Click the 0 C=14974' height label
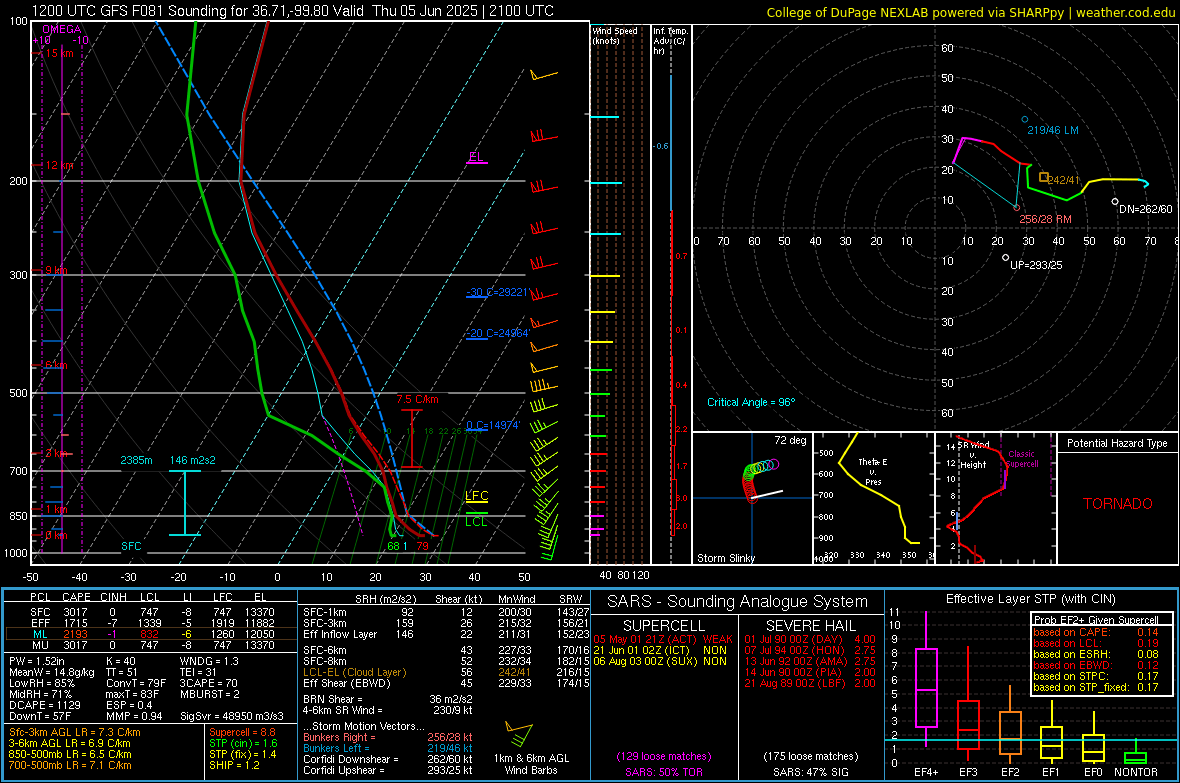1180x783 pixels. (493, 425)
